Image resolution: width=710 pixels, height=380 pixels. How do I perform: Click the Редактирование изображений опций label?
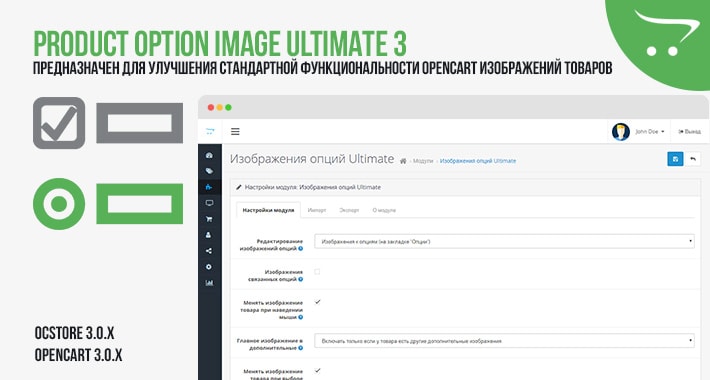271,245
